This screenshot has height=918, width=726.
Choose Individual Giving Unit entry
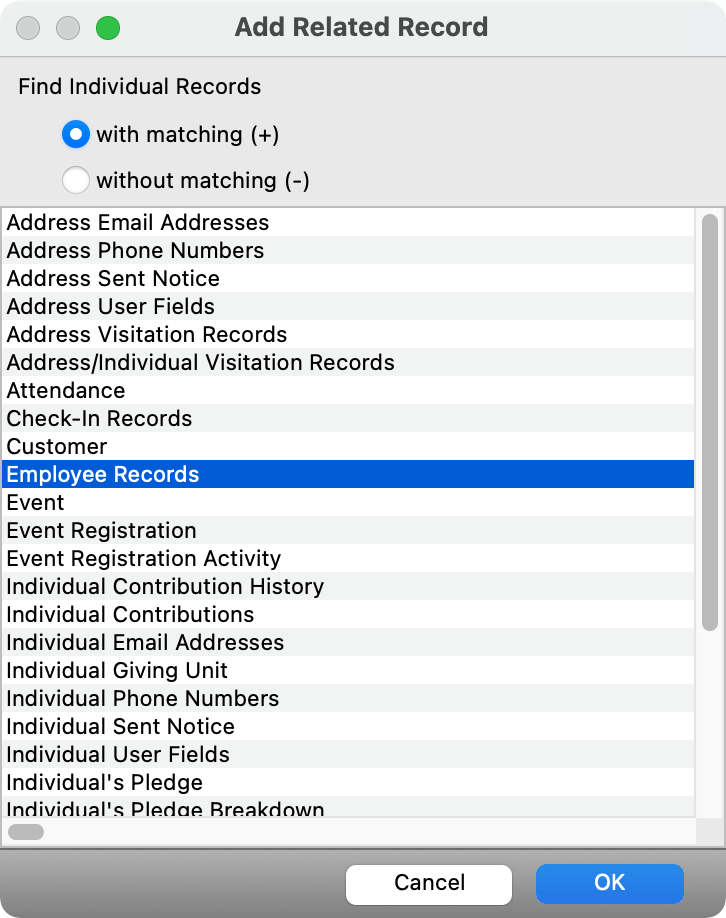coord(117,670)
